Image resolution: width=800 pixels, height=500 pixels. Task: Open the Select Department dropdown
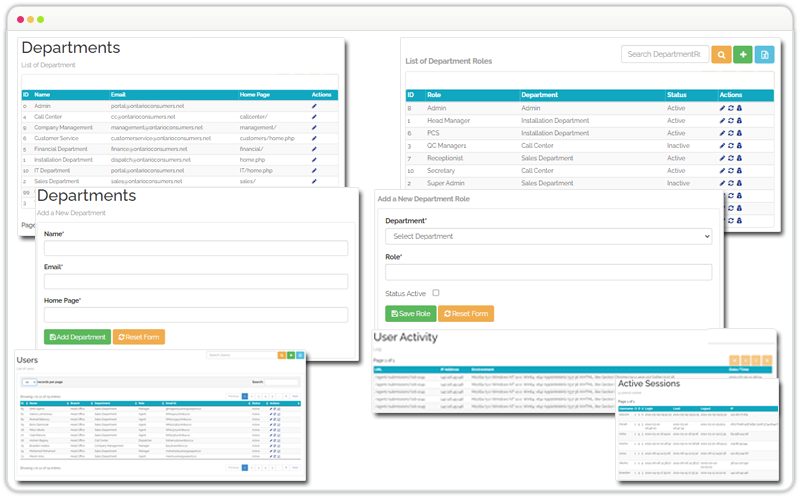coord(548,236)
